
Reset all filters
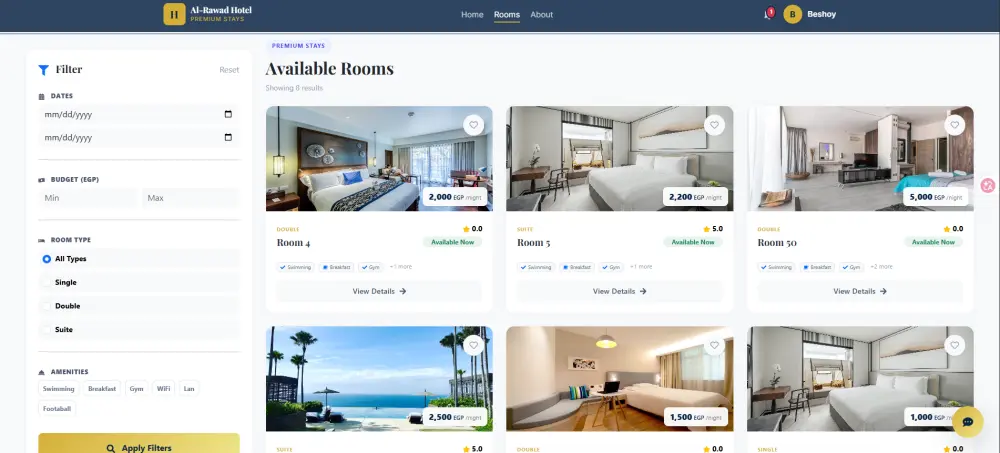(229, 70)
